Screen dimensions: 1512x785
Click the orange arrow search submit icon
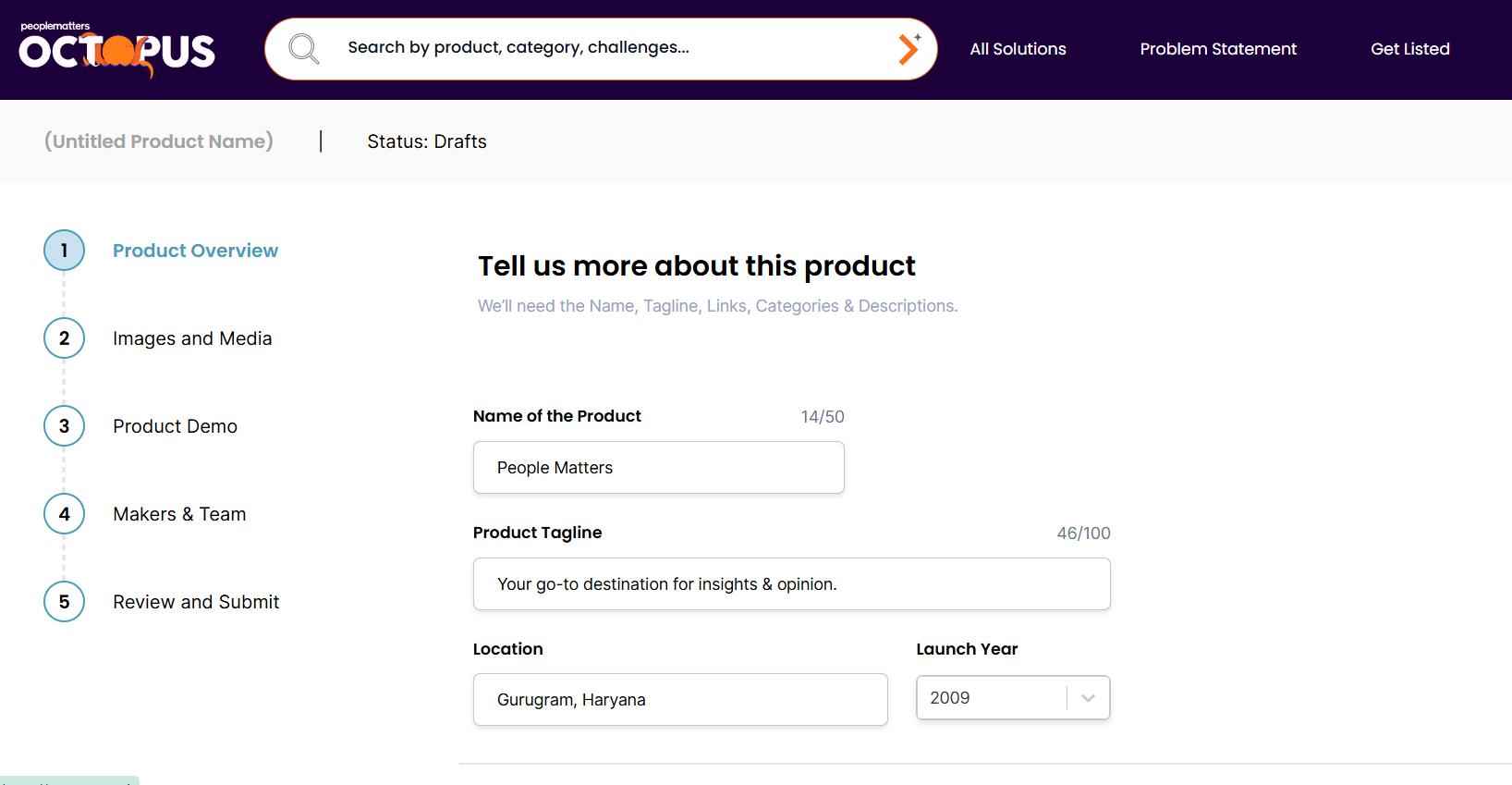909,48
